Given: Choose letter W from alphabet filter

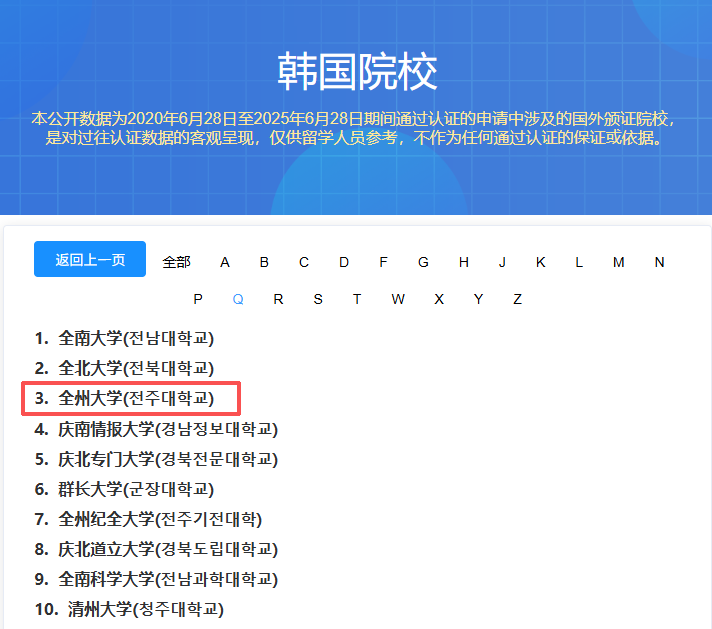Looking at the screenshot, I should (x=398, y=299).
